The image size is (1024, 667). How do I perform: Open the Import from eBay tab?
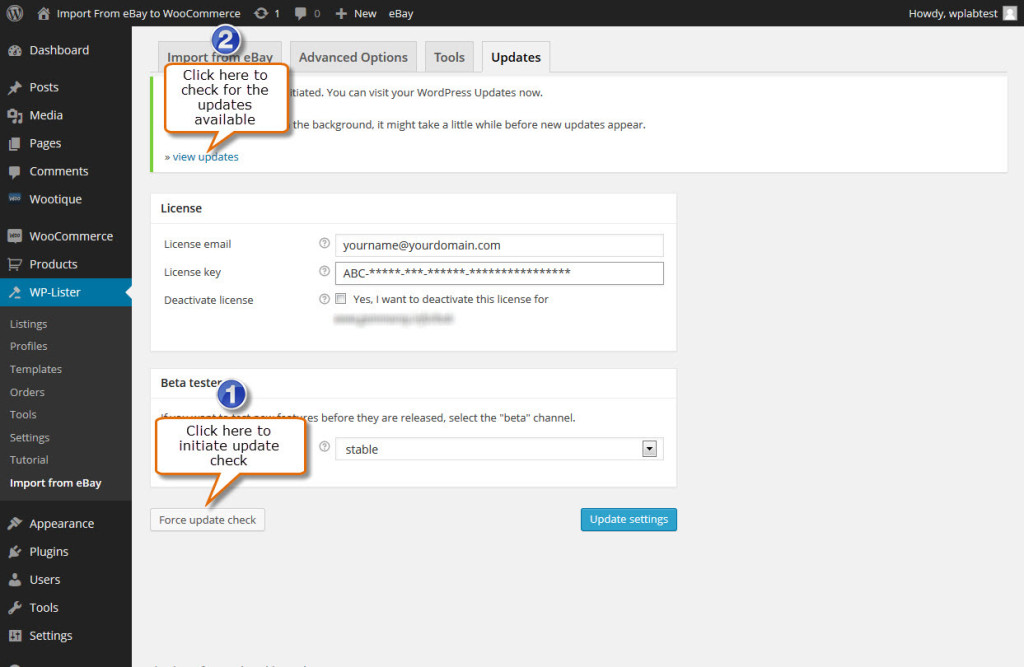[220, 57]
